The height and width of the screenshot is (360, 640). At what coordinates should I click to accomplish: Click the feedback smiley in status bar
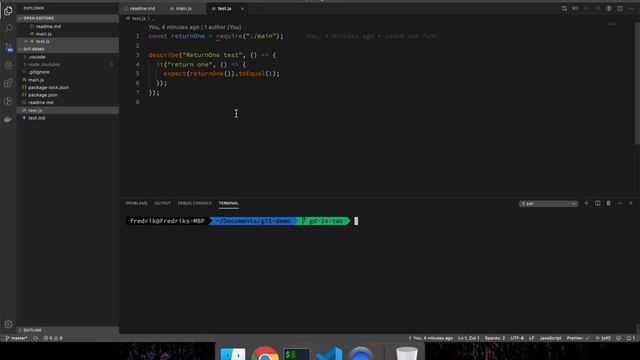tap(618, 338)
